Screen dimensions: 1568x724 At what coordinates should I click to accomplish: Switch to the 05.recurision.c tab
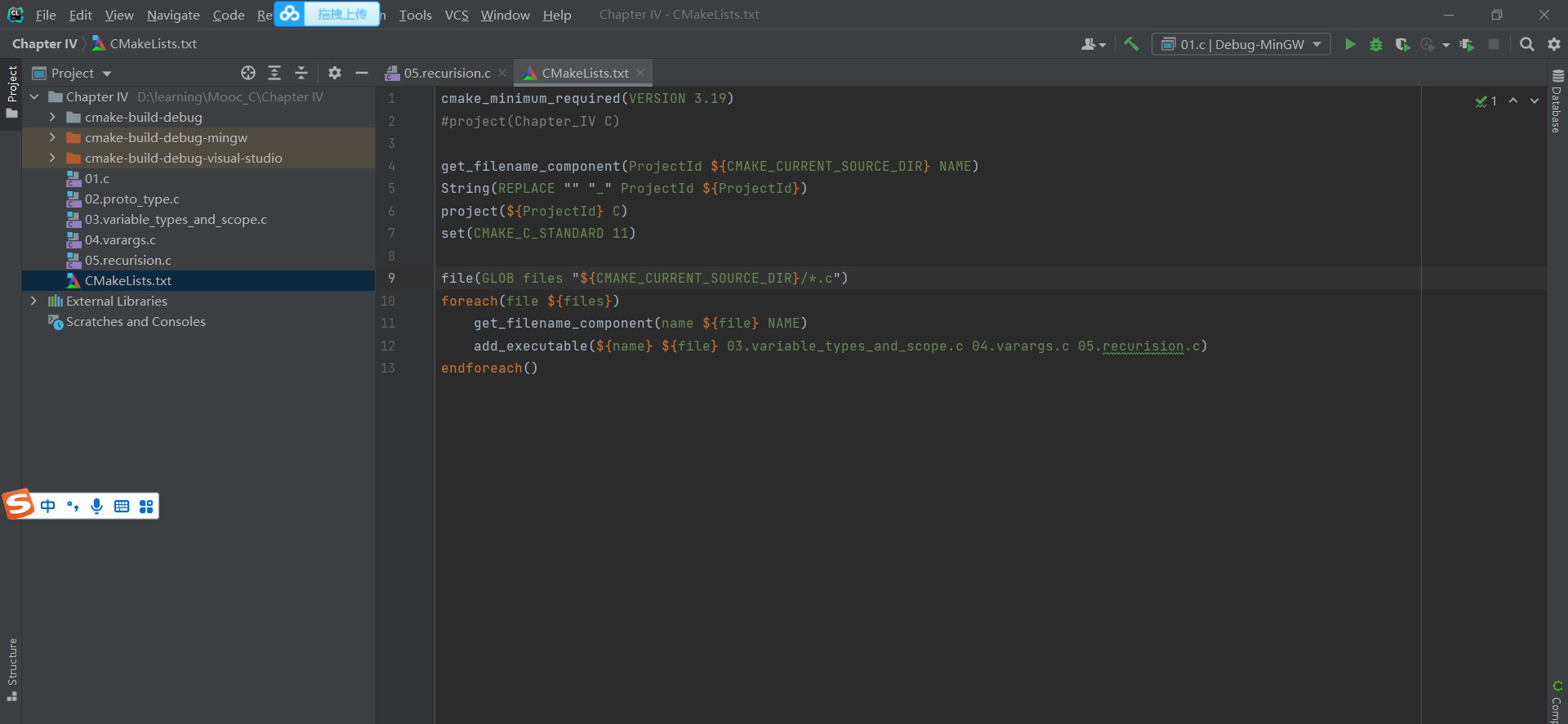pyautogui.click(x=447, y=73)
